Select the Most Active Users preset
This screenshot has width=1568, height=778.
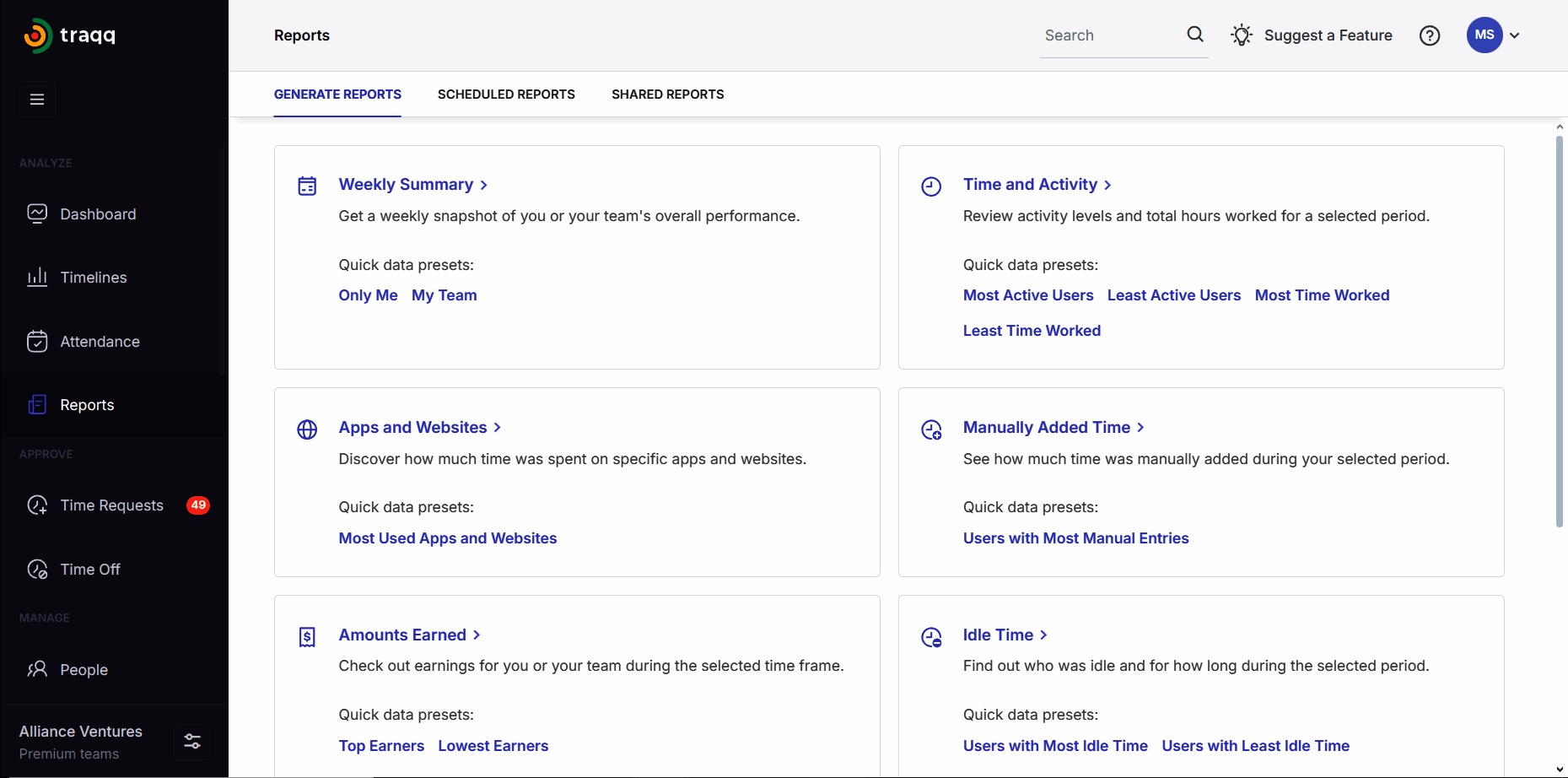[x=1027, y=295]
